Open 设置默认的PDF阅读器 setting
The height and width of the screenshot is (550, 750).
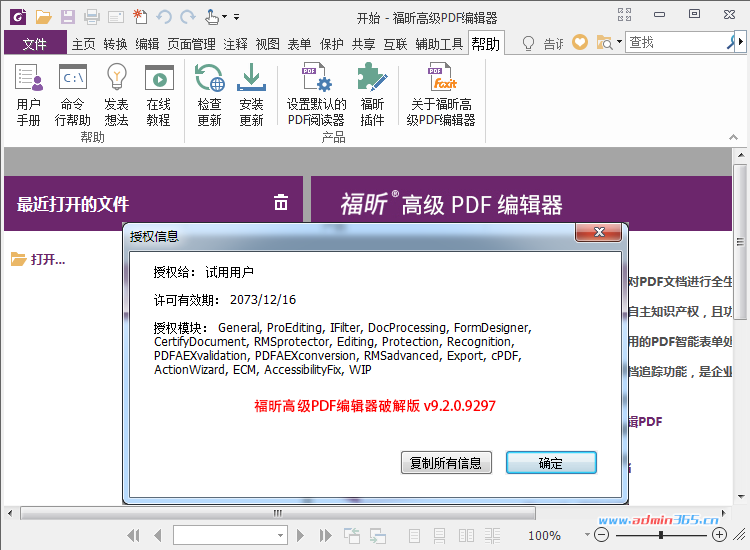pyautogui.click(x=316, y=95)
